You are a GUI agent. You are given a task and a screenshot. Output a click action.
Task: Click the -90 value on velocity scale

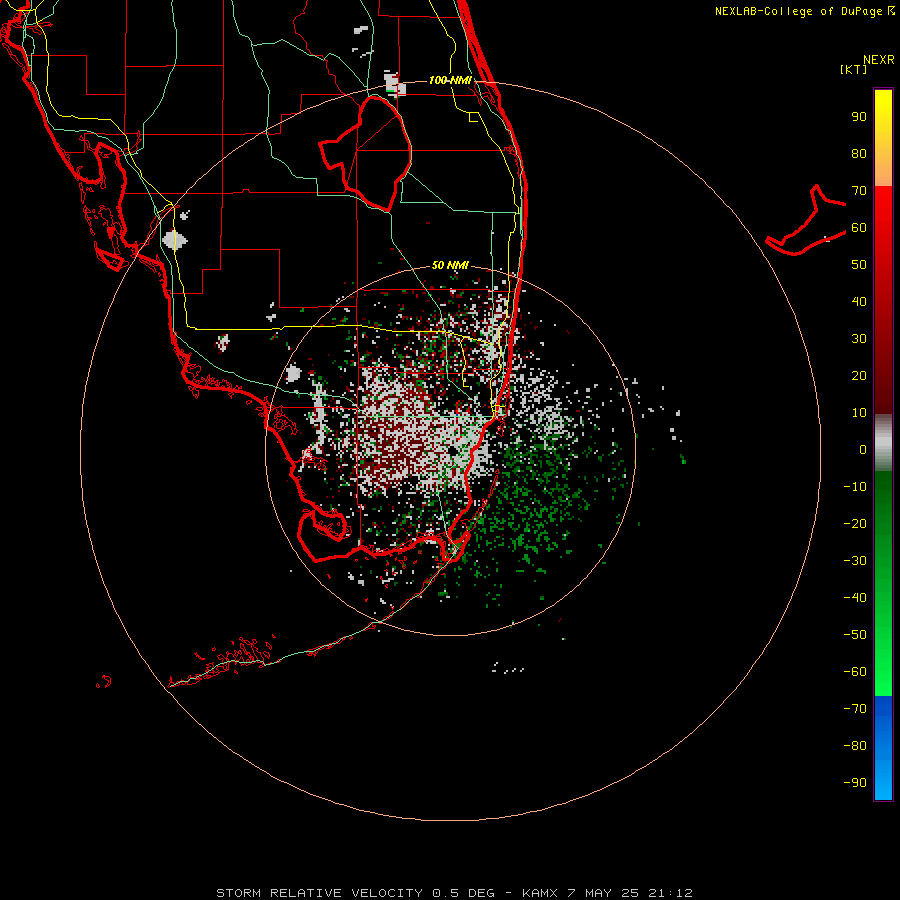click(855, 782)
